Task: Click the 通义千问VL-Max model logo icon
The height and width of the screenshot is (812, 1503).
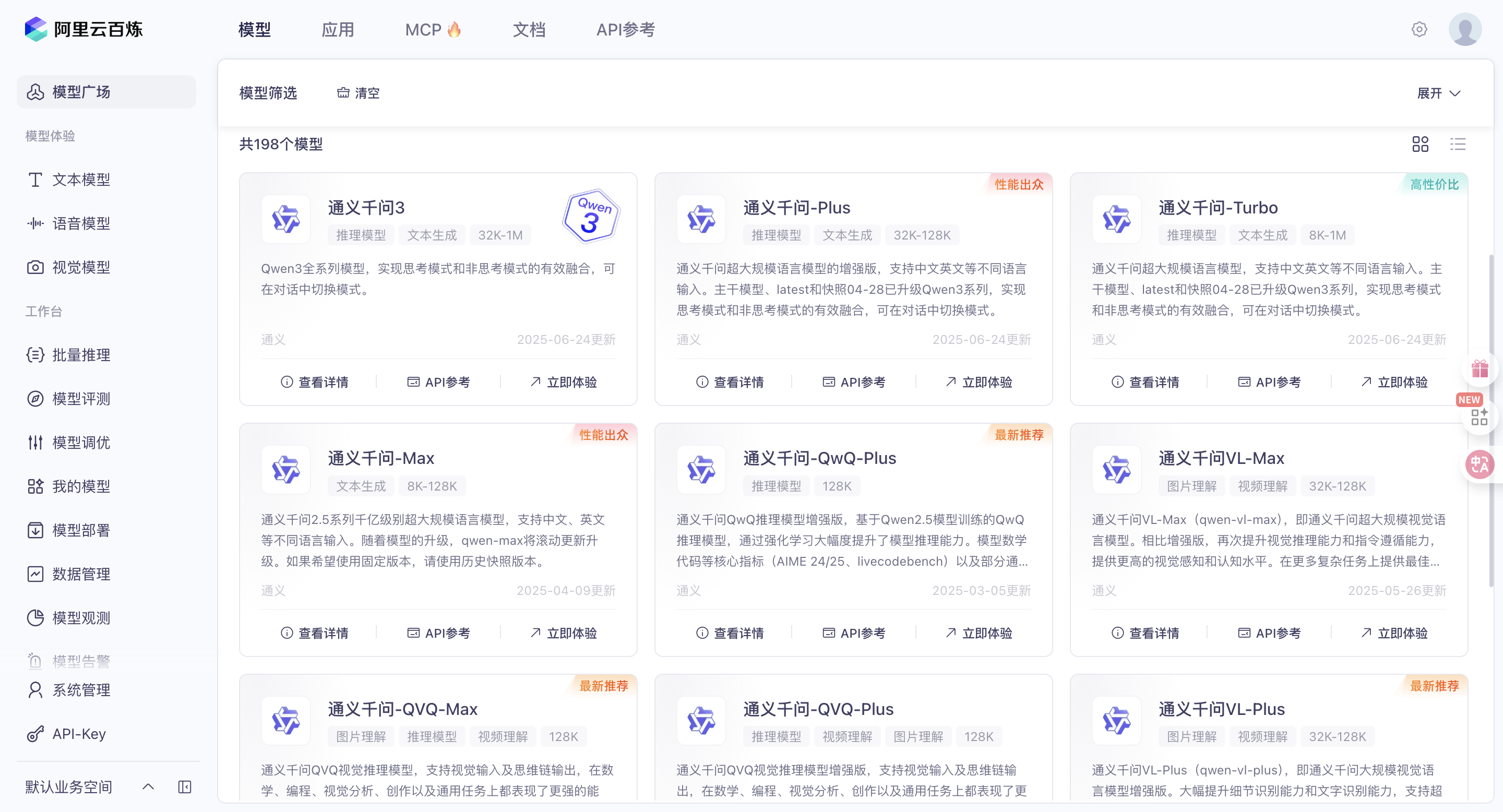Action: point(1117,470)
